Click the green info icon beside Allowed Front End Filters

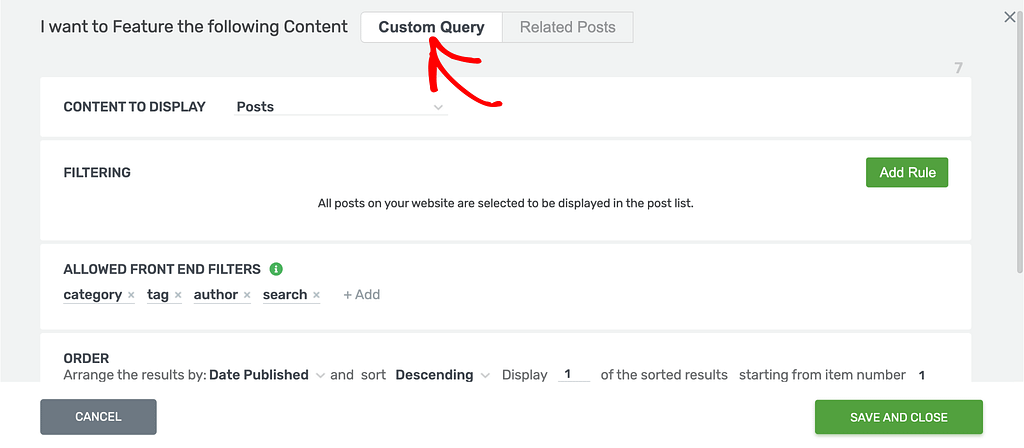click(x=276, y=269)
